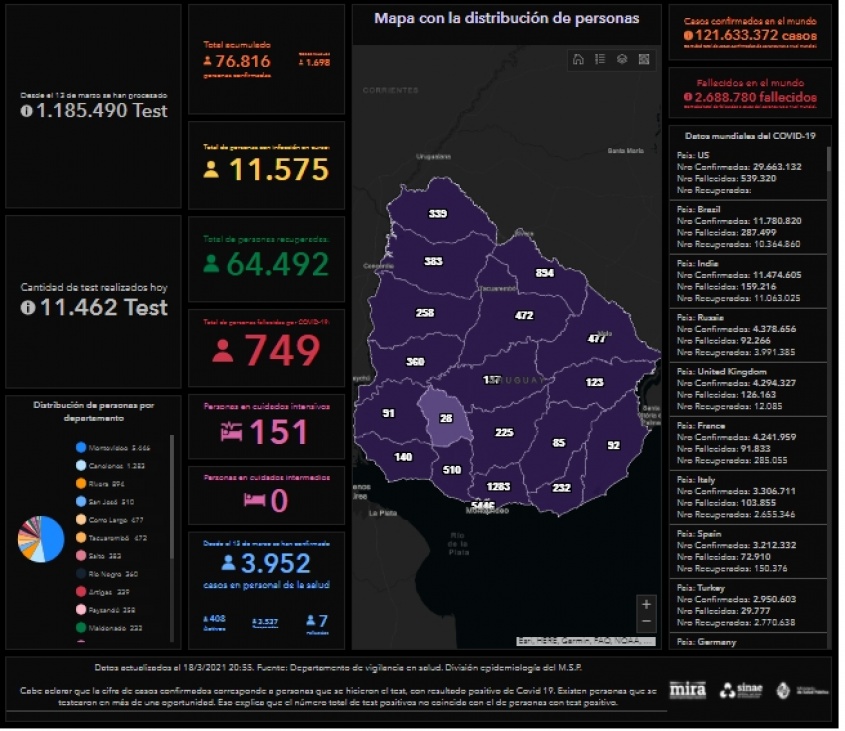Screen dimensions: 845x731
Task: Zoom in with the map plus button
Action: (646, 605)
